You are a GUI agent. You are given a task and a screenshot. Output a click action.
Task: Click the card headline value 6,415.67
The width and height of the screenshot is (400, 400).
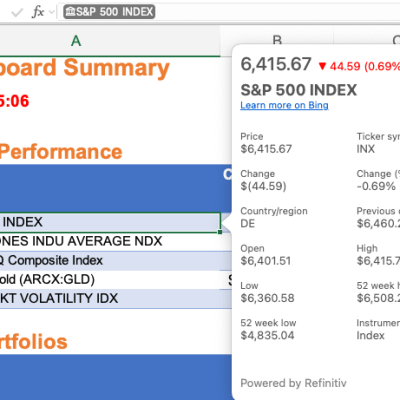pyautogui.click(x=276, y=64)
